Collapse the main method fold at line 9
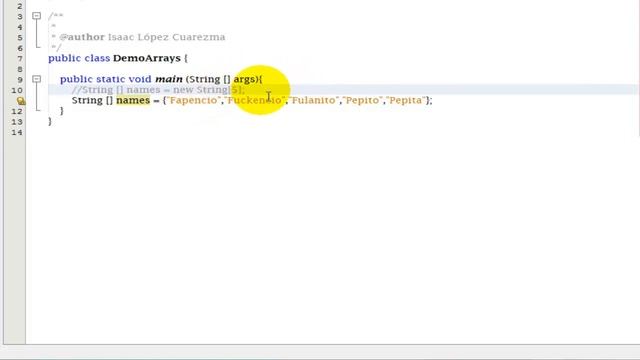 [x=36, y=79]
